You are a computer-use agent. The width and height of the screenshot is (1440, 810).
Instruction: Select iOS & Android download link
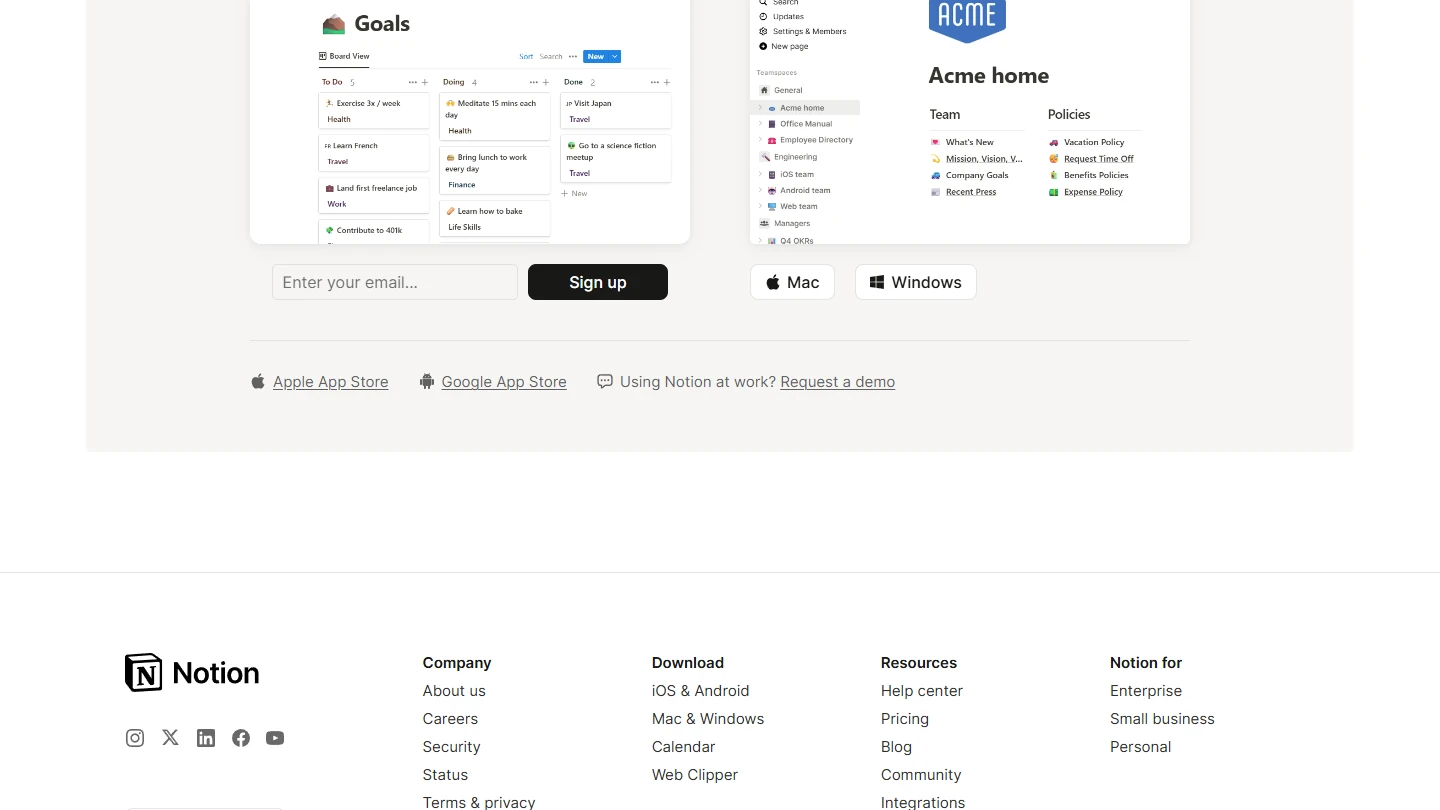click(700, 691)
